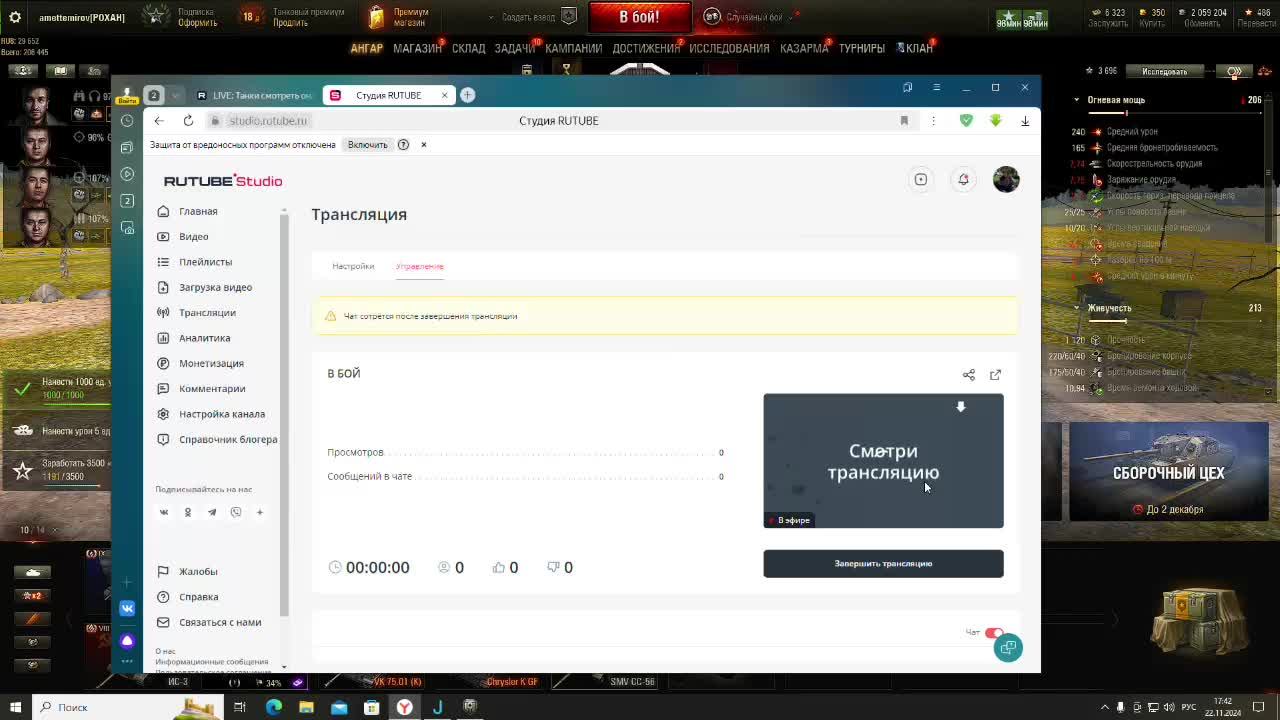Screen dimensions: 1280x720
Task: Close the Студия RUTUBE tab
Action: click(x=445, y=95)
